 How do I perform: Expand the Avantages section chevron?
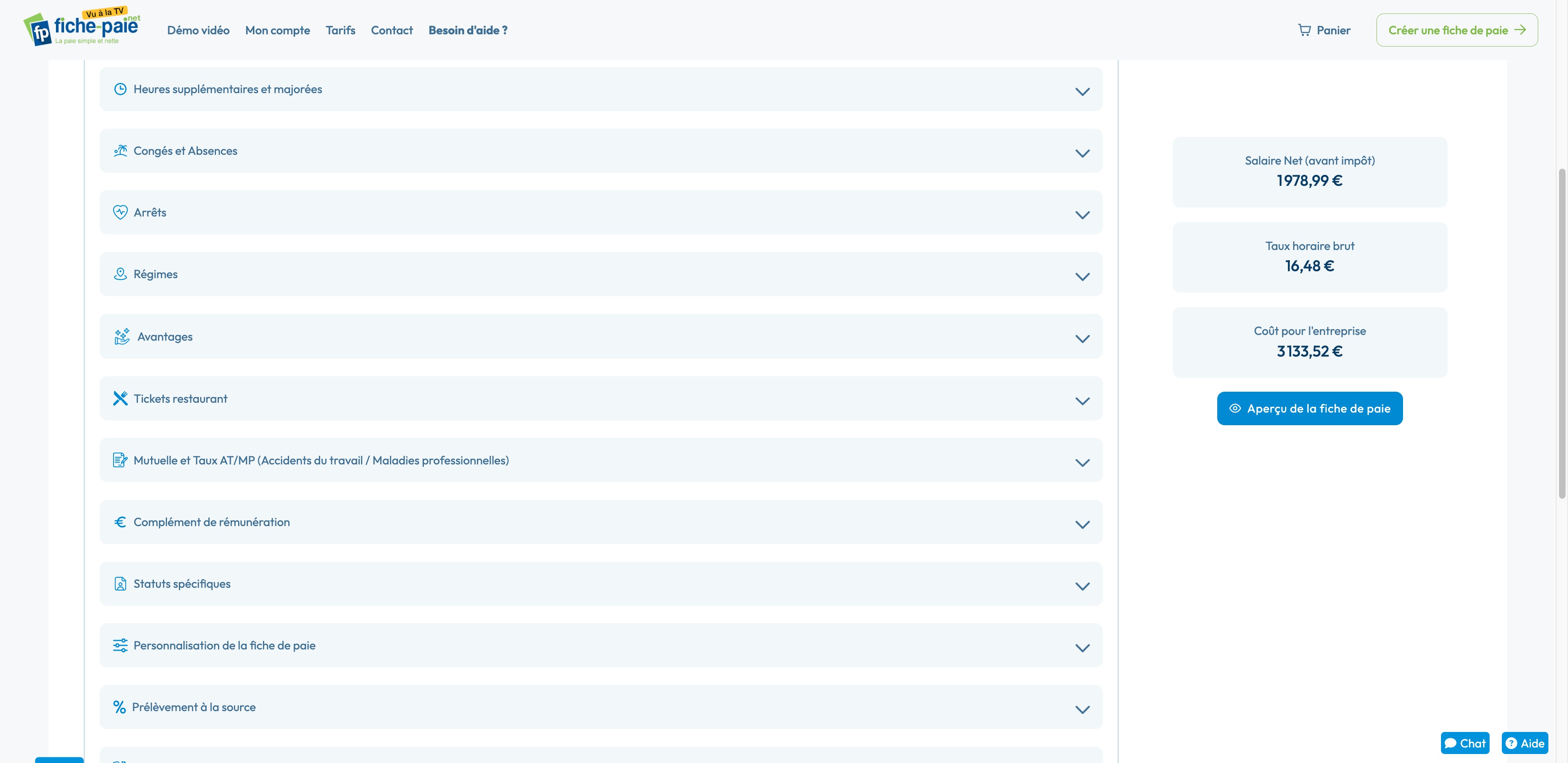(x=1082, y=339)
